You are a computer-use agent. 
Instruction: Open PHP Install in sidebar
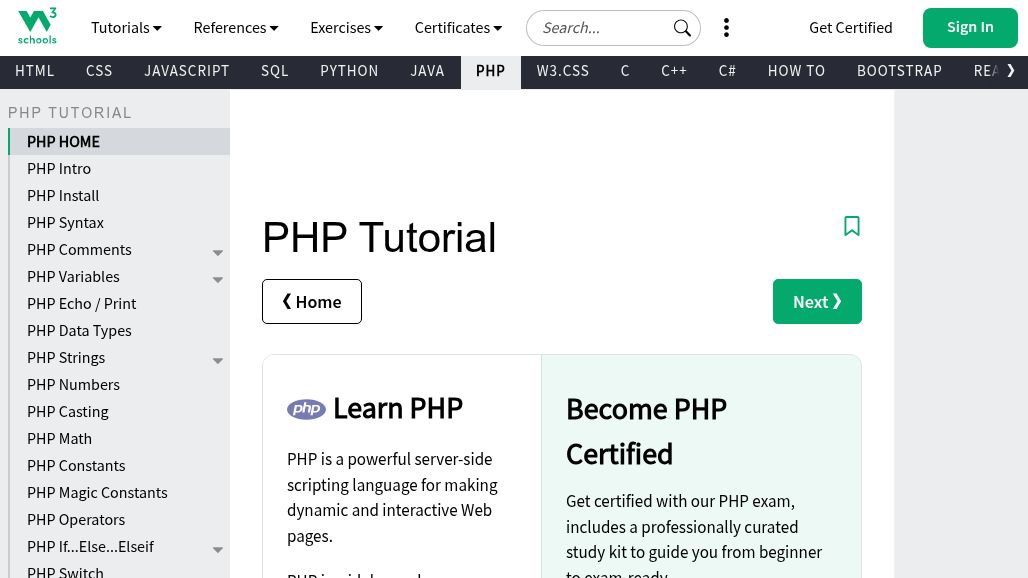[119, 195]
